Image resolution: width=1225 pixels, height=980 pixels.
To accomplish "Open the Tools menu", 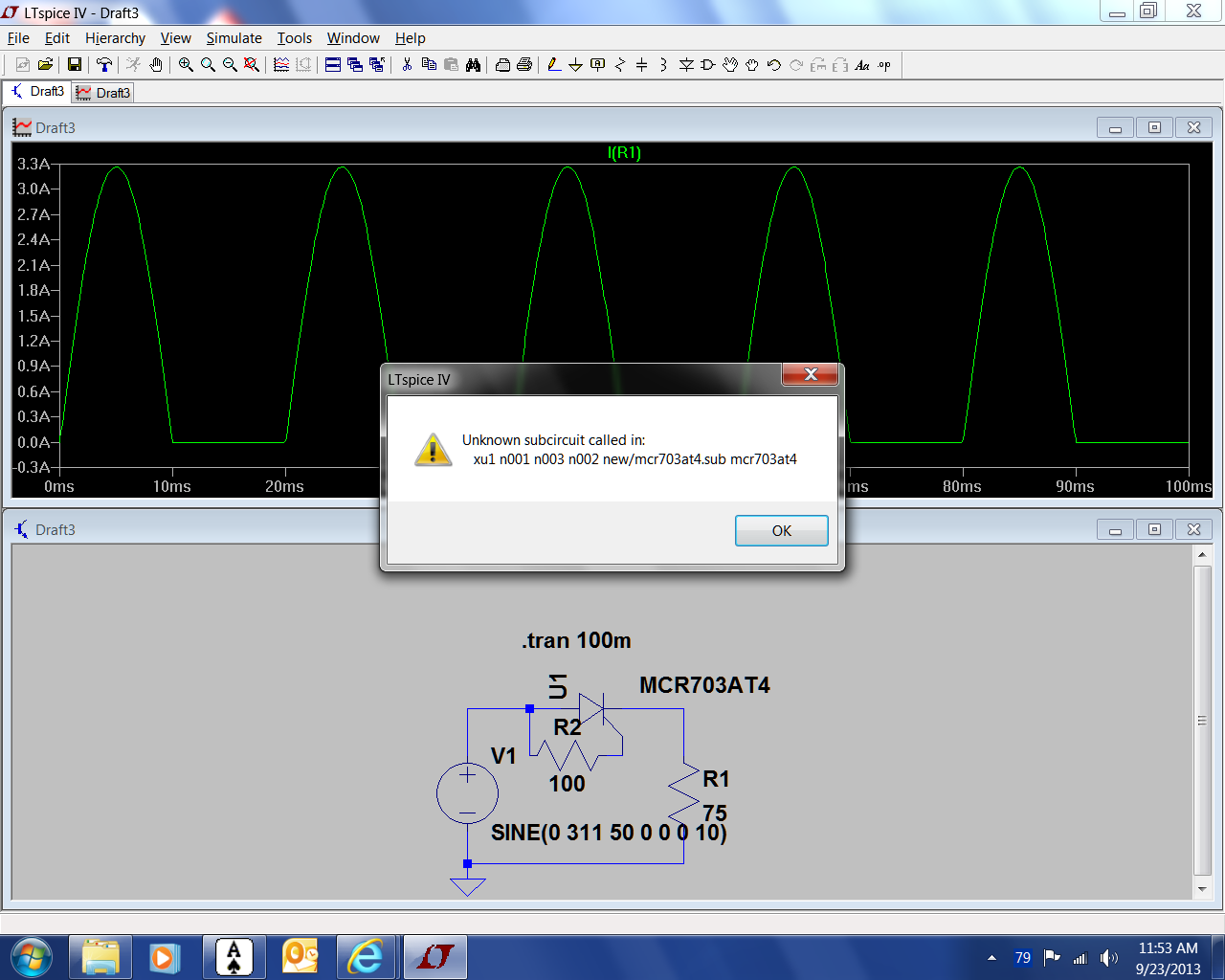I will tap(295, 38).
